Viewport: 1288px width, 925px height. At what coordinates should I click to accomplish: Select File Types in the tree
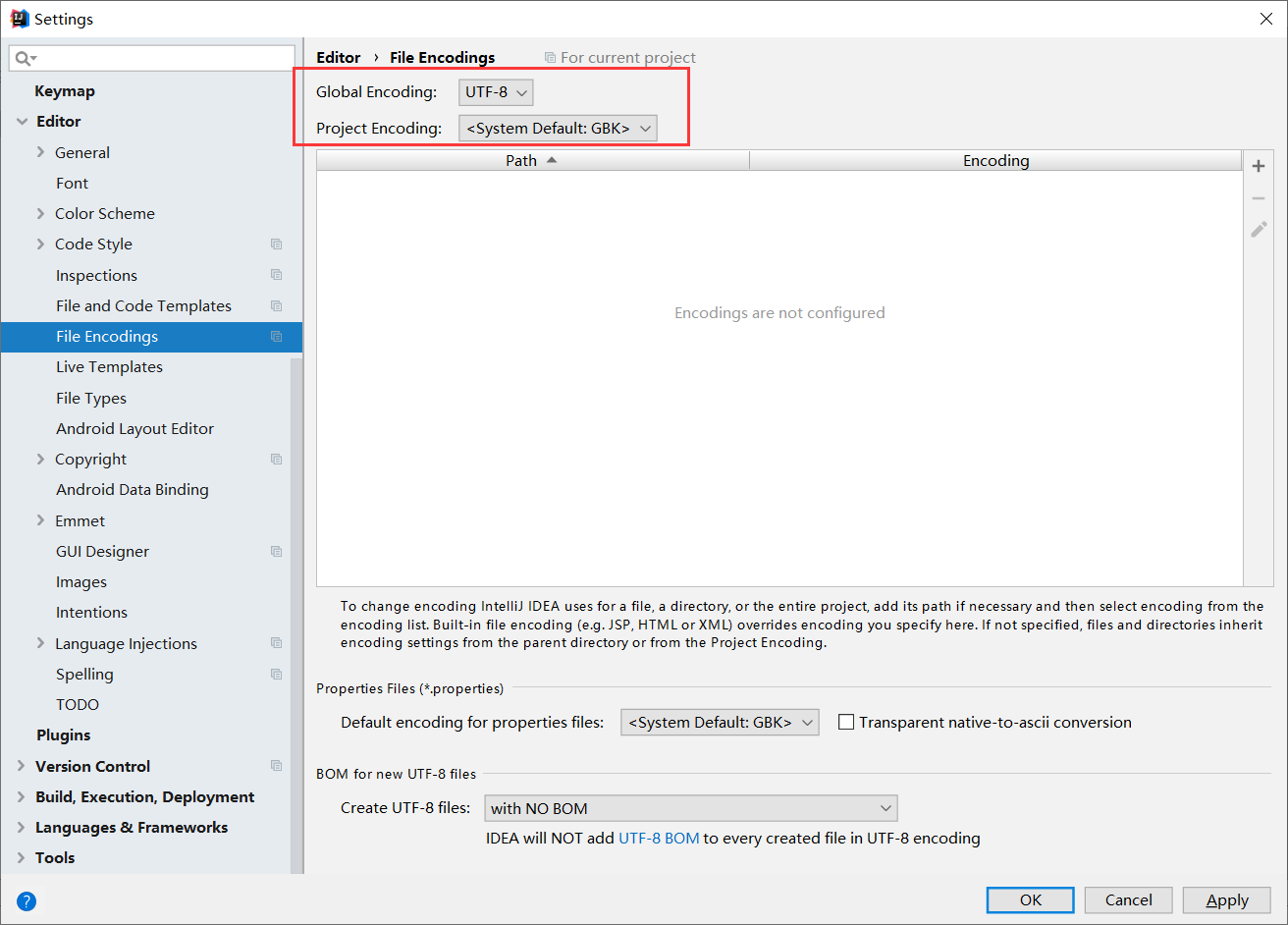tap(91, 398)
